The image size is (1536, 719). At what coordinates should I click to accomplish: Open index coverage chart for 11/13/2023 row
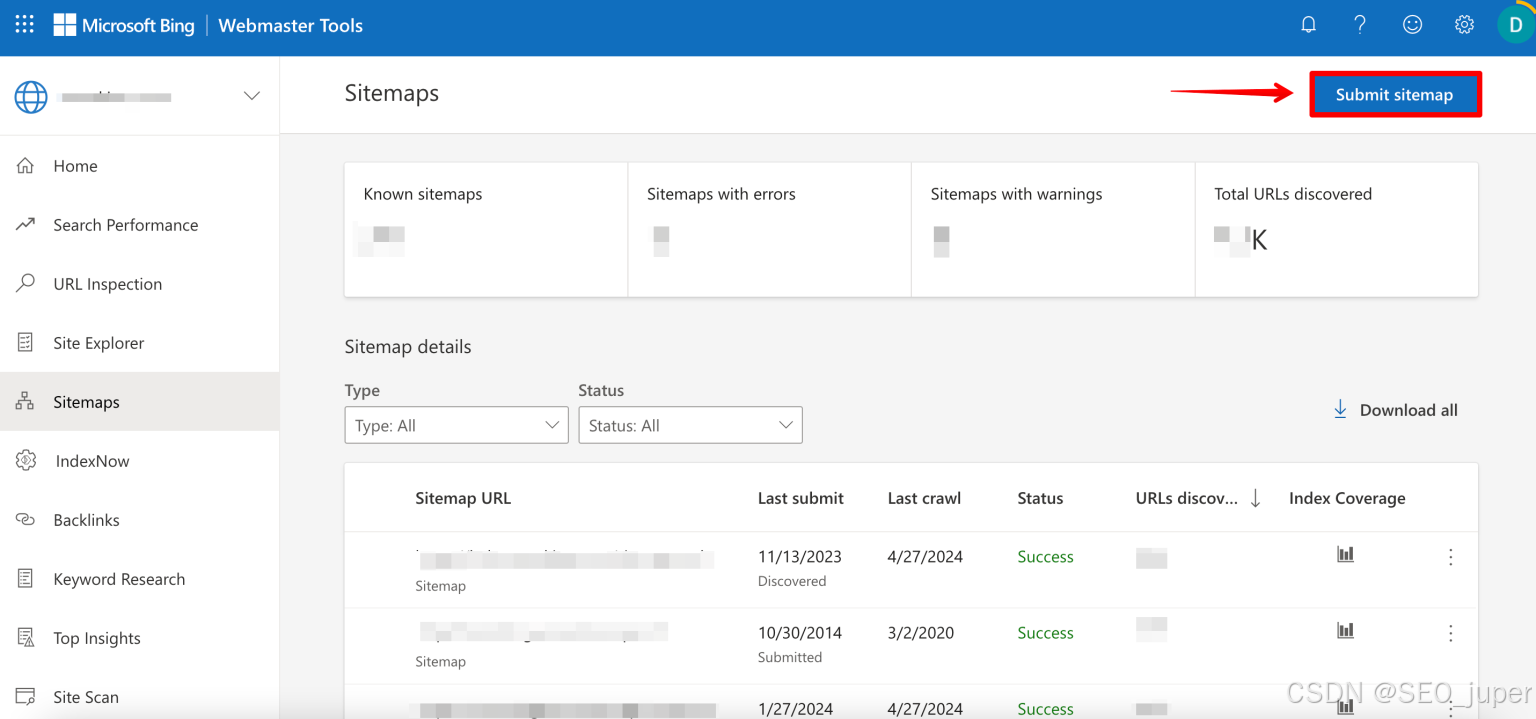pos(1345,554)
